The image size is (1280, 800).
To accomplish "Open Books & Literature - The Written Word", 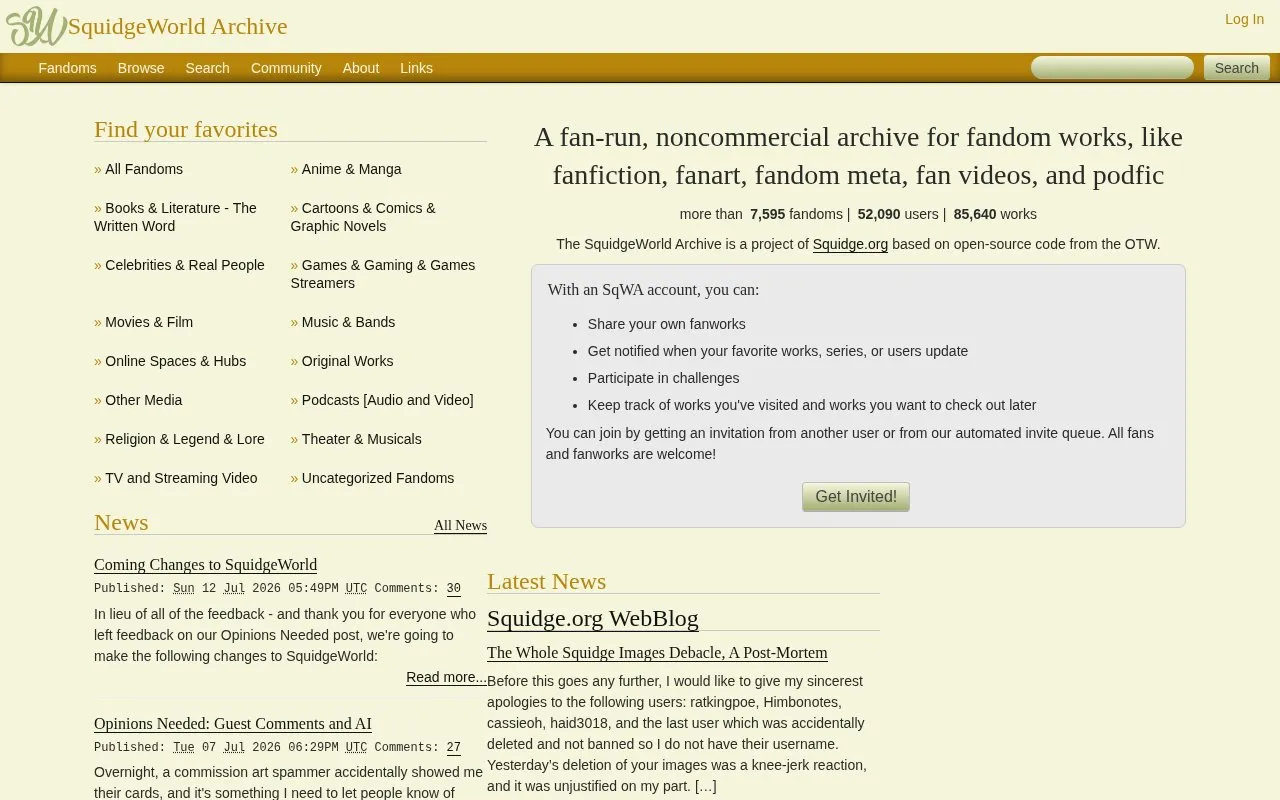I will pos(175,217).
